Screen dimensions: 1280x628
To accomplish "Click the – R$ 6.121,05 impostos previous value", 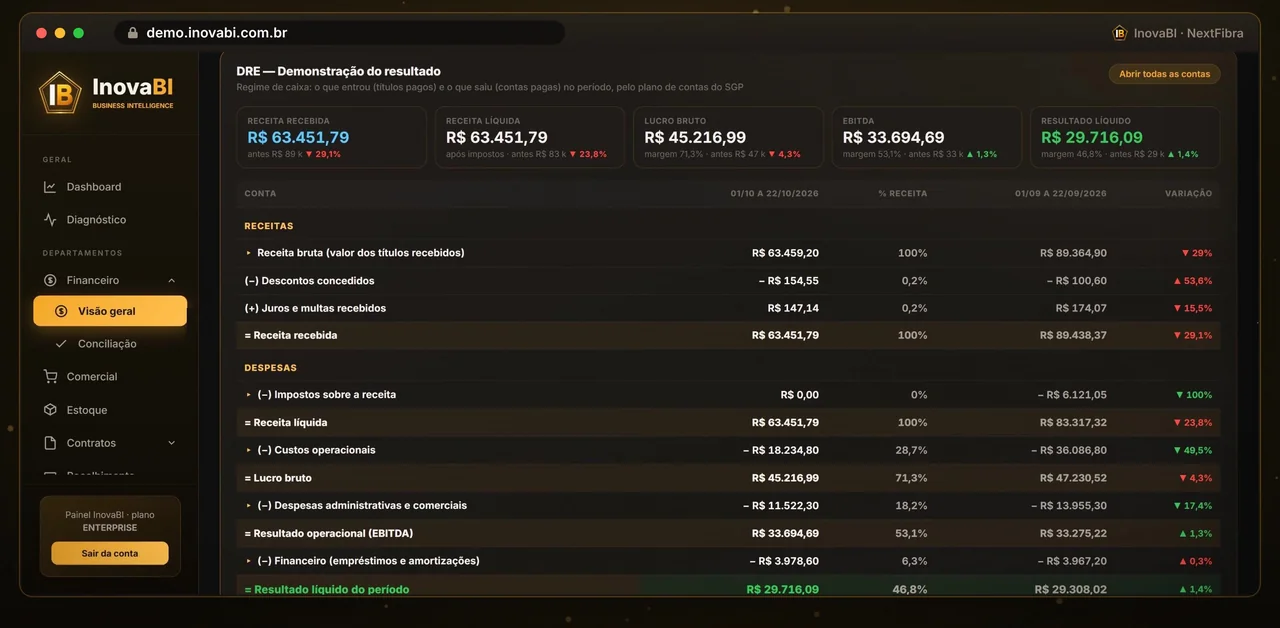I will [x=1072, y=395].
